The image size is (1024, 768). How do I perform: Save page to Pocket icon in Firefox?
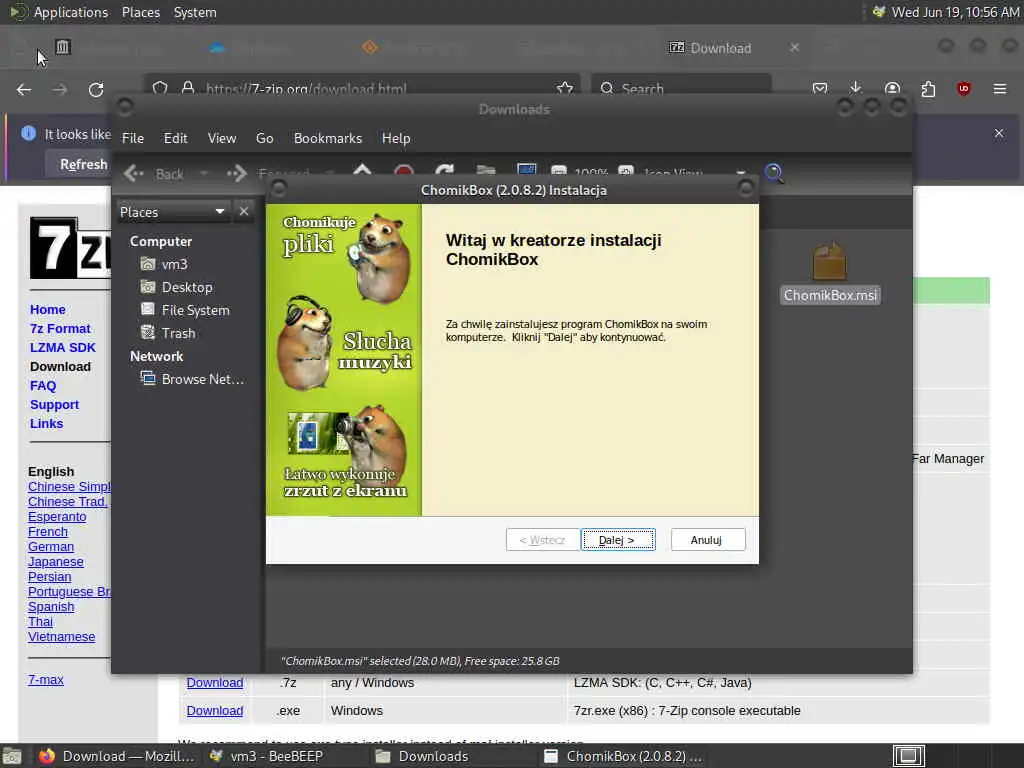[820, 88]
